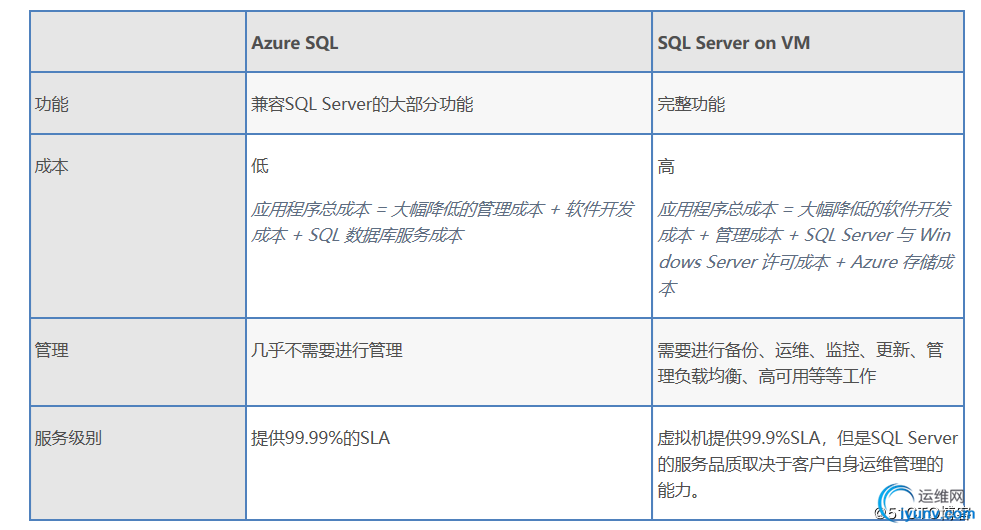Click the 功能 row label
This screenshot has height=530, width=981.
52,104
